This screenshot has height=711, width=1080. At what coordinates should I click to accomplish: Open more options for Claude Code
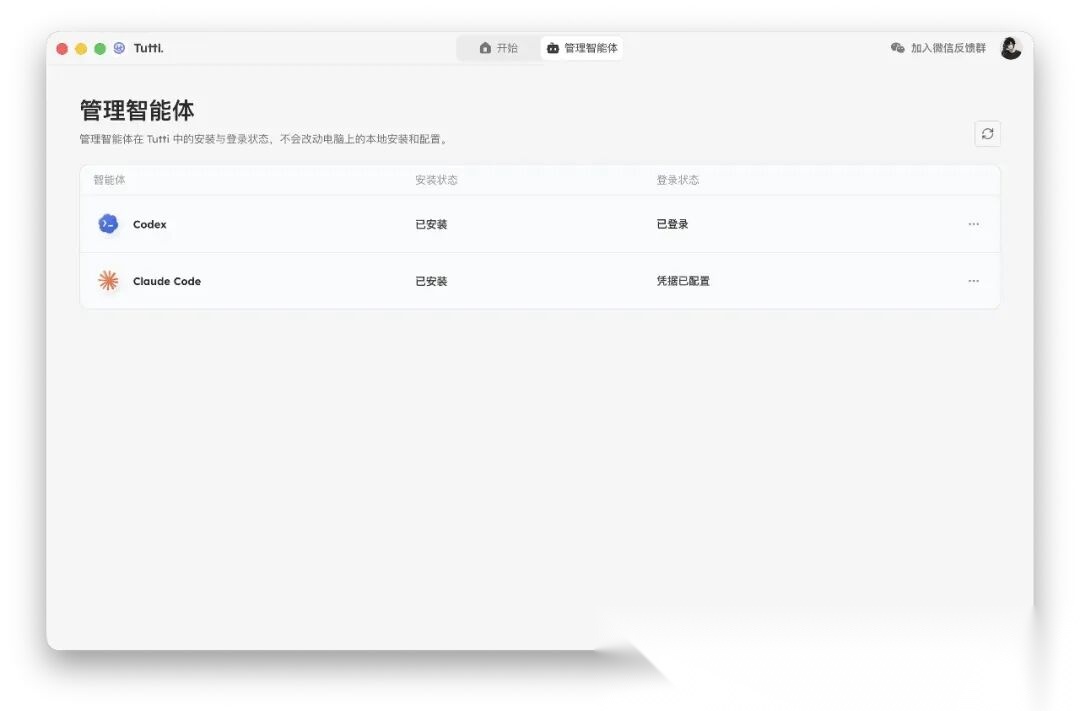tap(973, 281)
